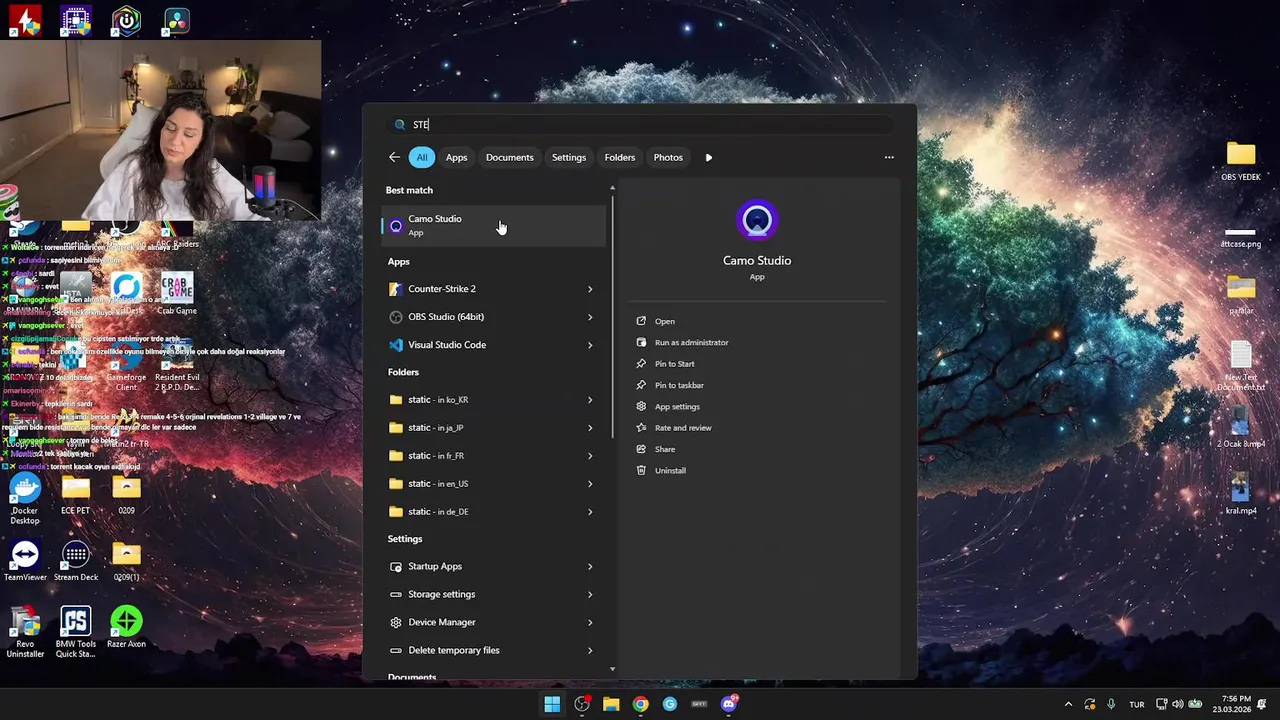
Task: Open the Docker Desktop desktop shortcut
Action: (x=25, y=499)
